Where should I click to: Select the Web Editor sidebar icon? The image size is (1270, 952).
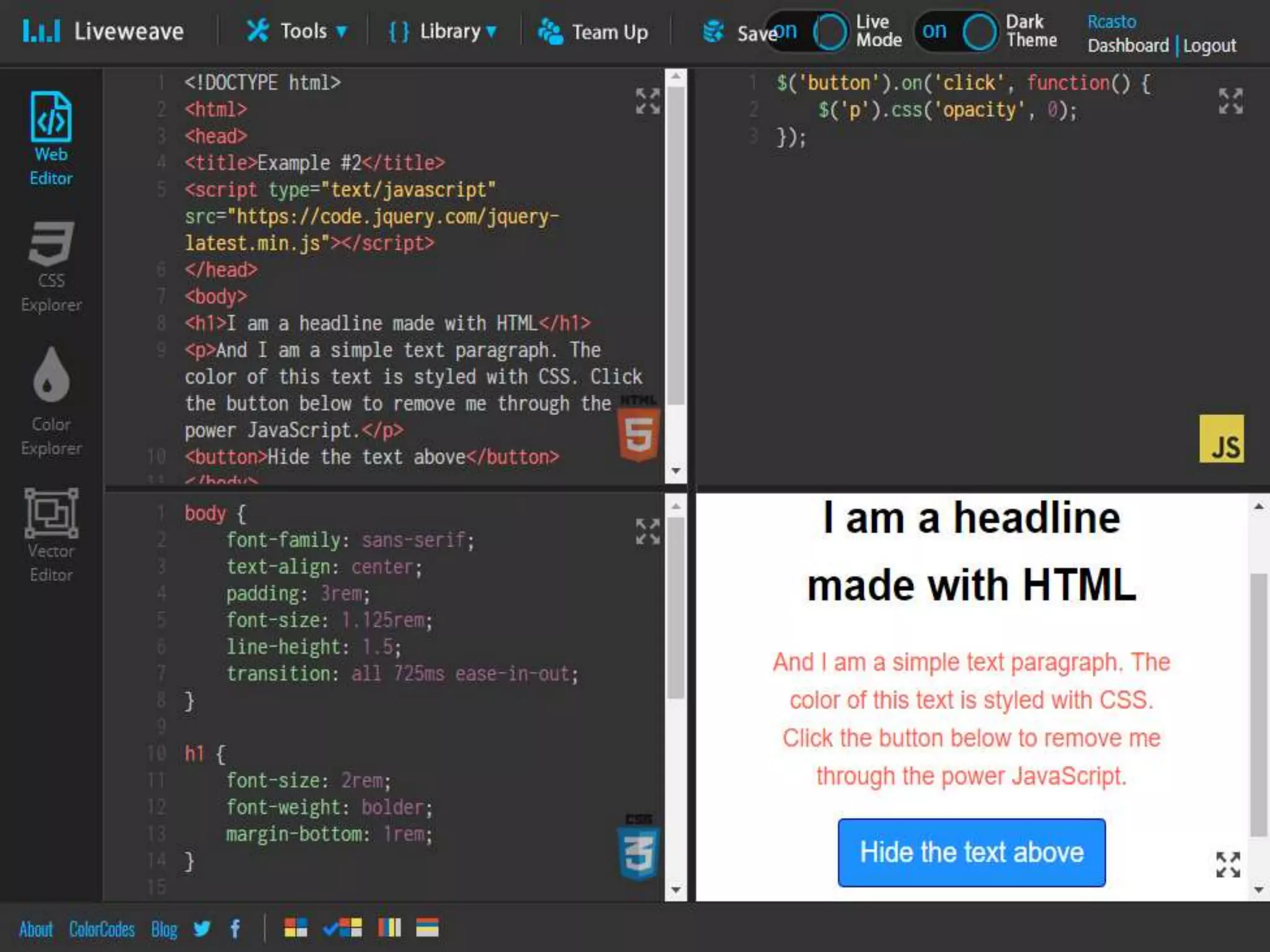pos(51,138)
